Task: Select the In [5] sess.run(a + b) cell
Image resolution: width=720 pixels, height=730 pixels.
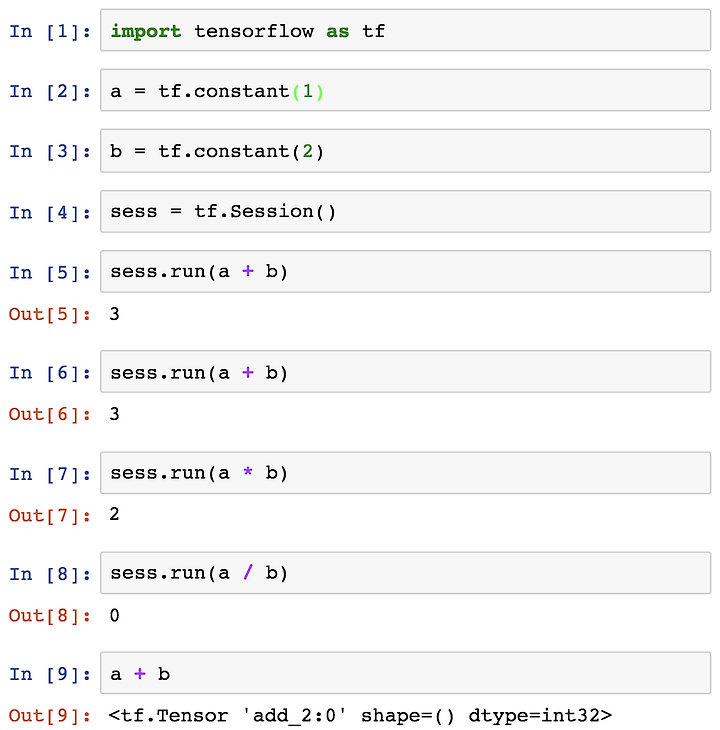Action: click(405, 271)
